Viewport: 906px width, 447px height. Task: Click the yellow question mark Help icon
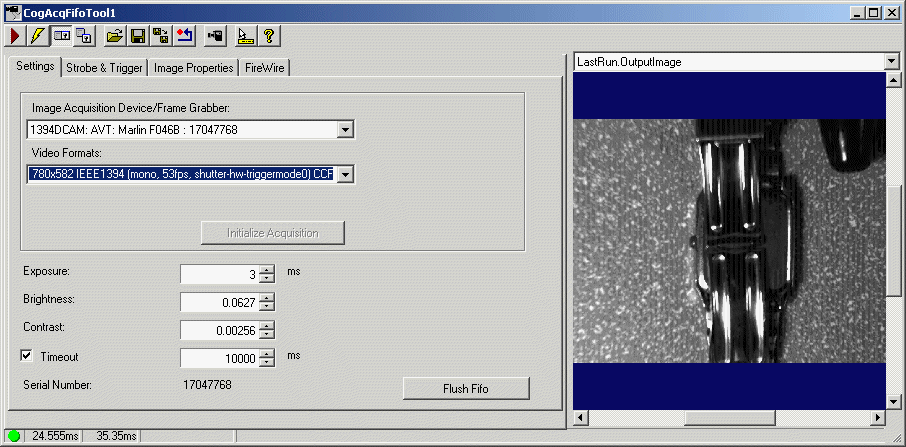pyautogui.click(x=268, y=36)
